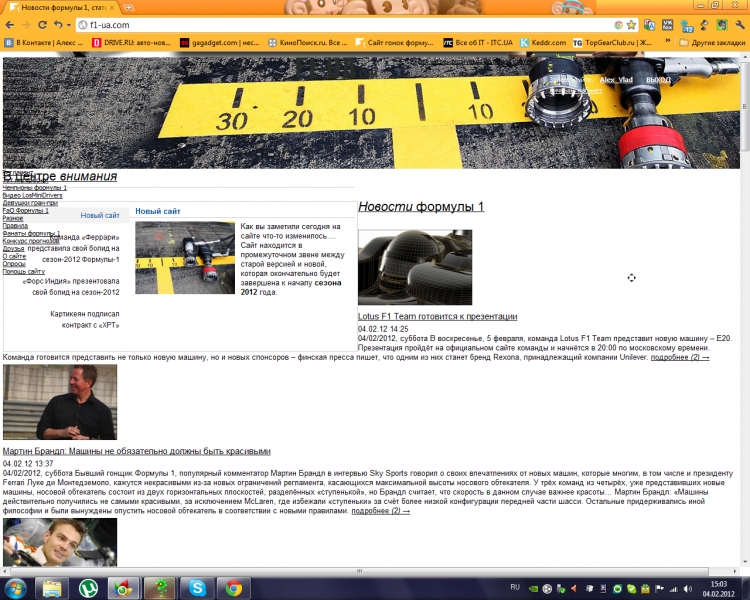
Task: Select the «Форс Индия» презентовала slider item
Action: 71,287
